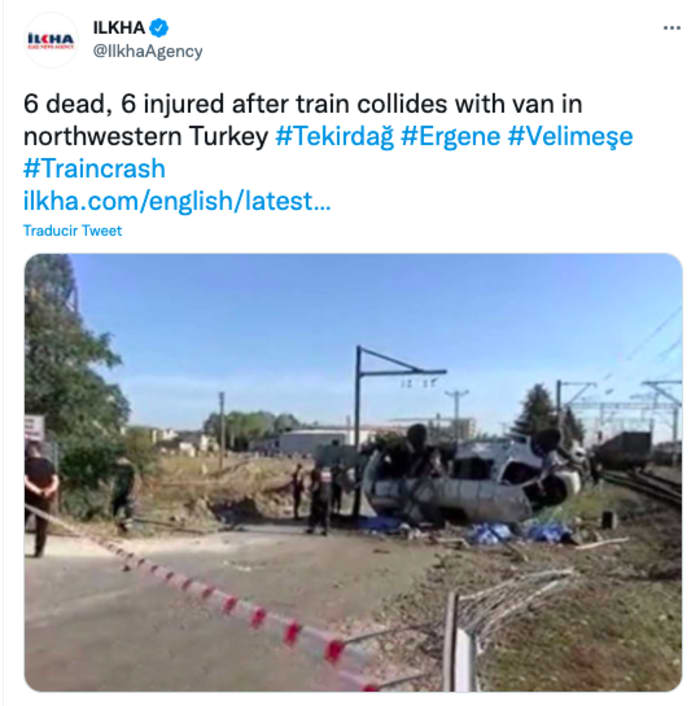Open the #Velimeşe hashtag

570,136
